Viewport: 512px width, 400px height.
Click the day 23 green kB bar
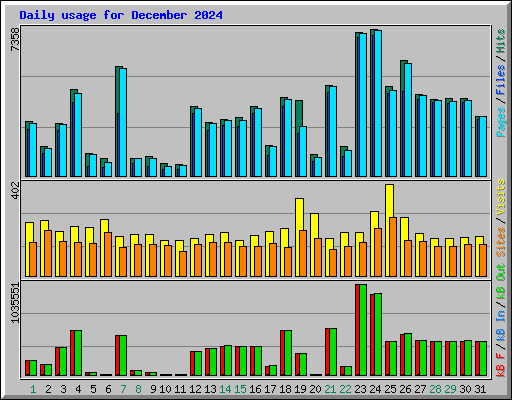pyautogui.click(x=363, y=330)
